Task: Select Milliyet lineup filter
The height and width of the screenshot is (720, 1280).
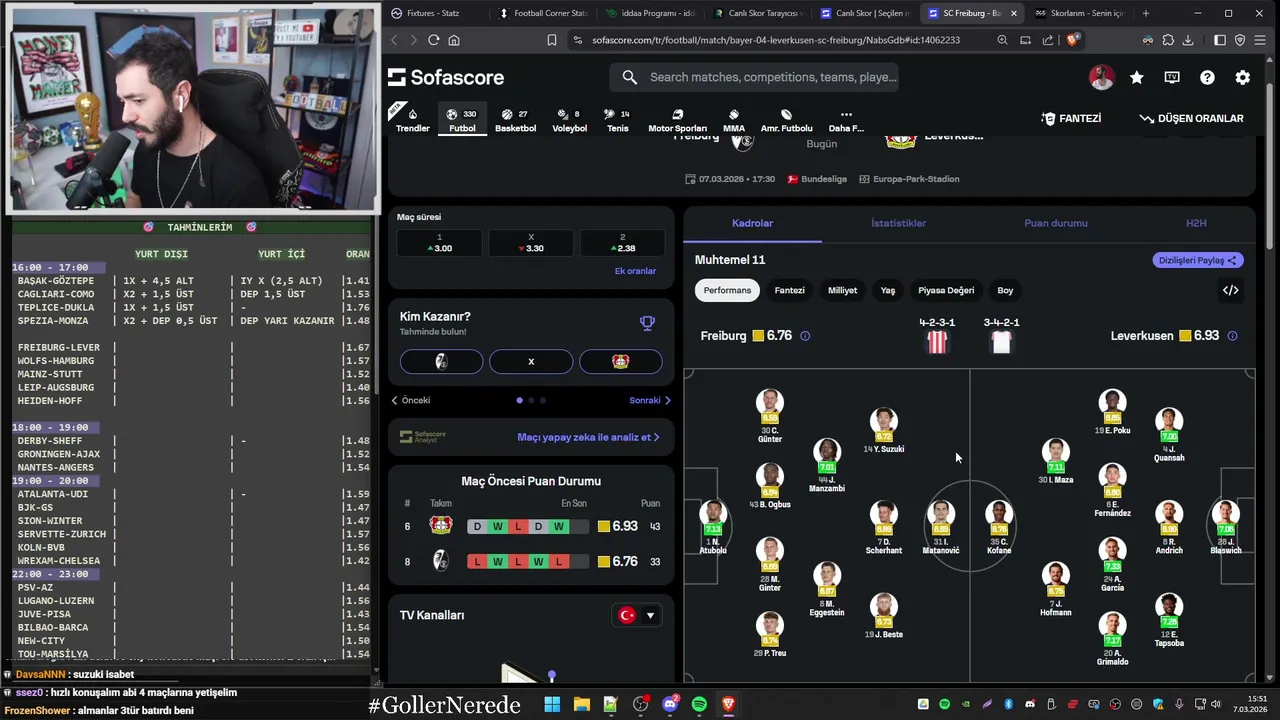Action: click(842, 290)
